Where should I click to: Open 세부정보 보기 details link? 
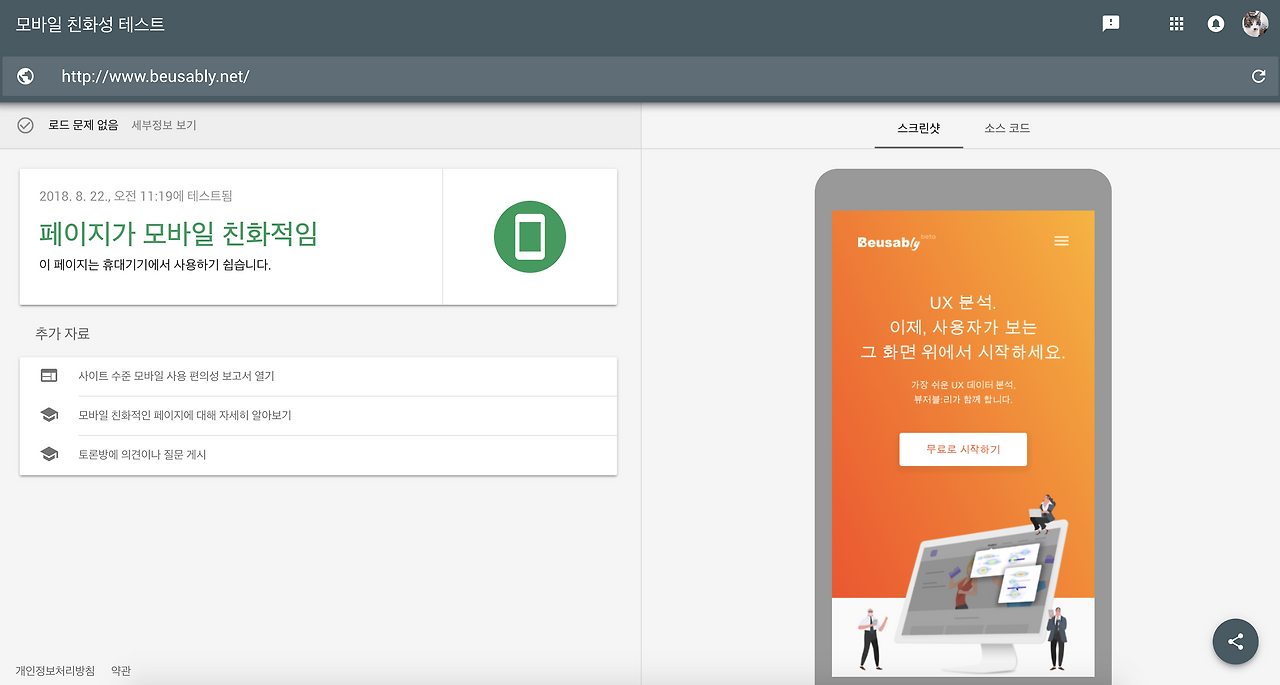coord(164,125)
